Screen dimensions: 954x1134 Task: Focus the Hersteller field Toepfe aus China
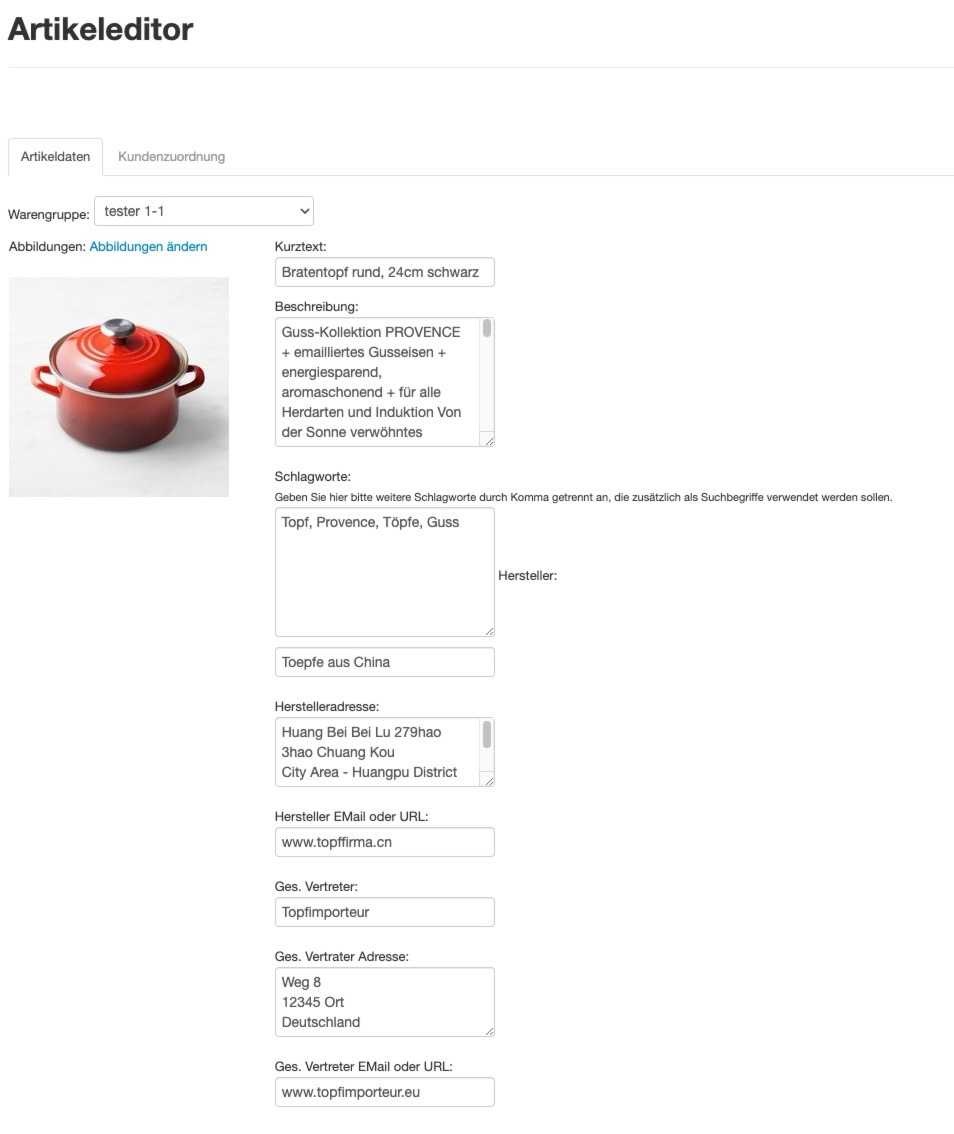point(385,662)
